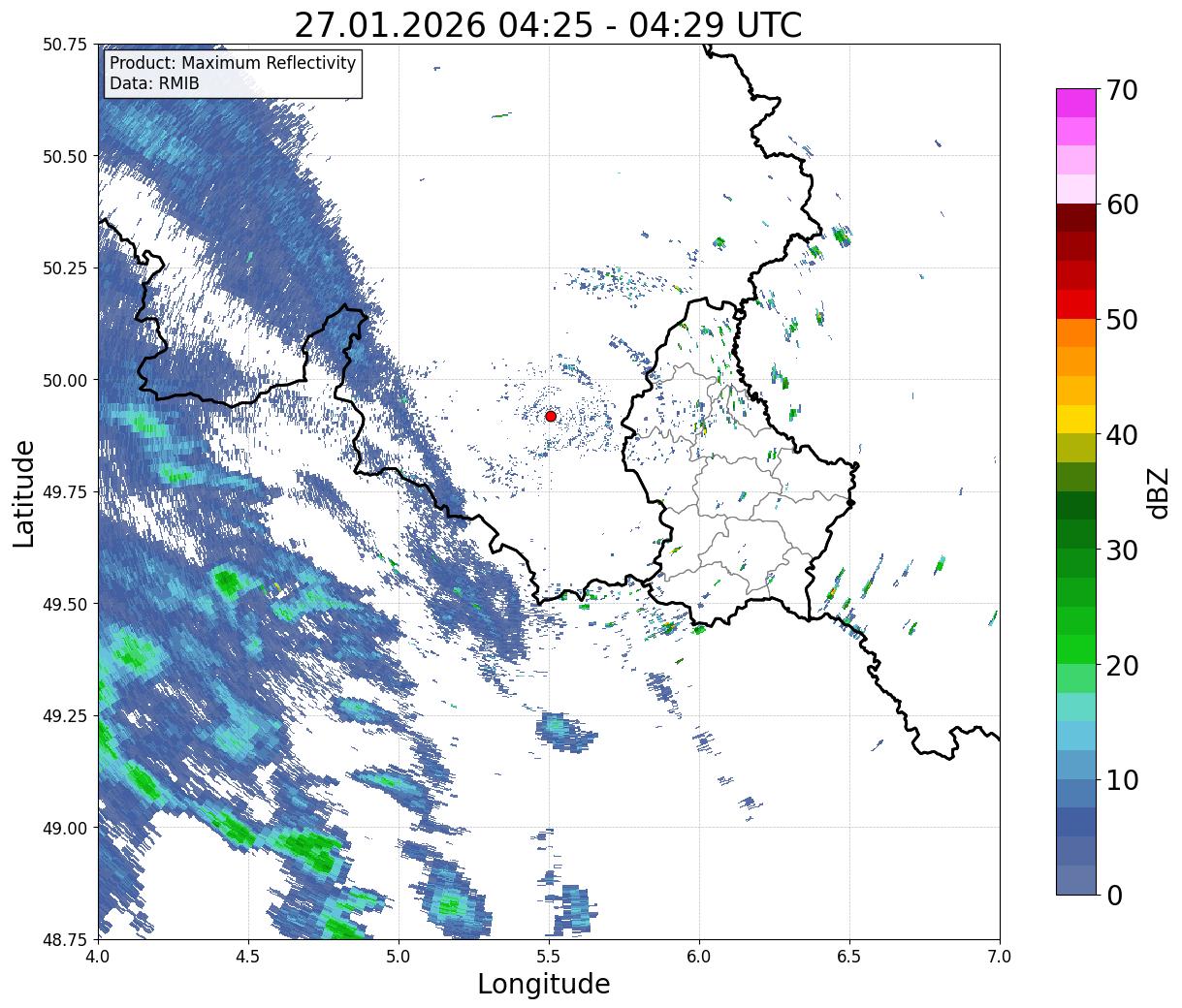Click the colorbar tick label 0

(x=1114, y=895)
